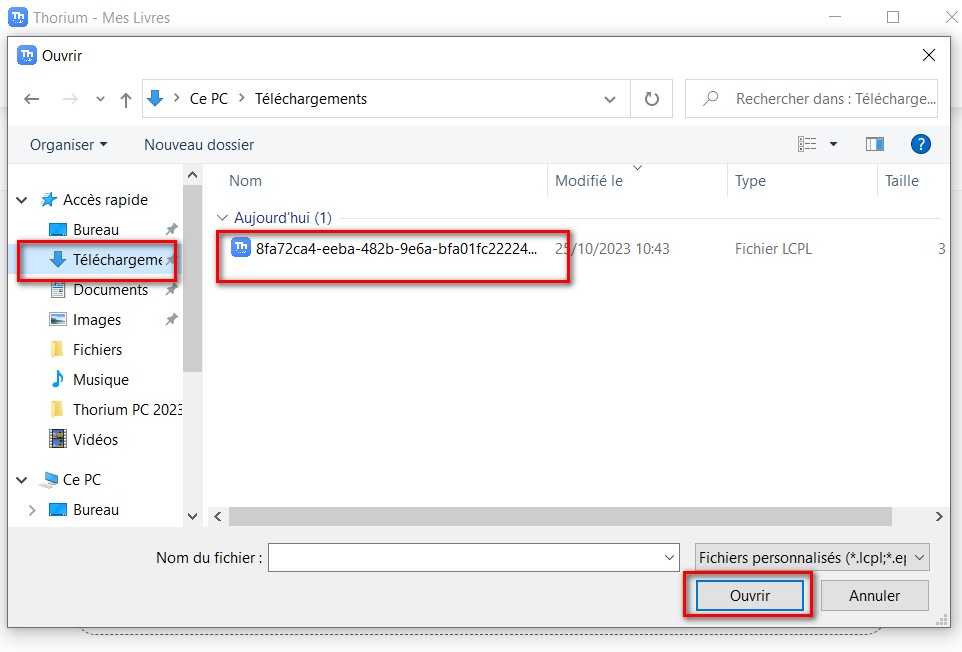Expand the Organiser dropdown menu

coord(68,145)
